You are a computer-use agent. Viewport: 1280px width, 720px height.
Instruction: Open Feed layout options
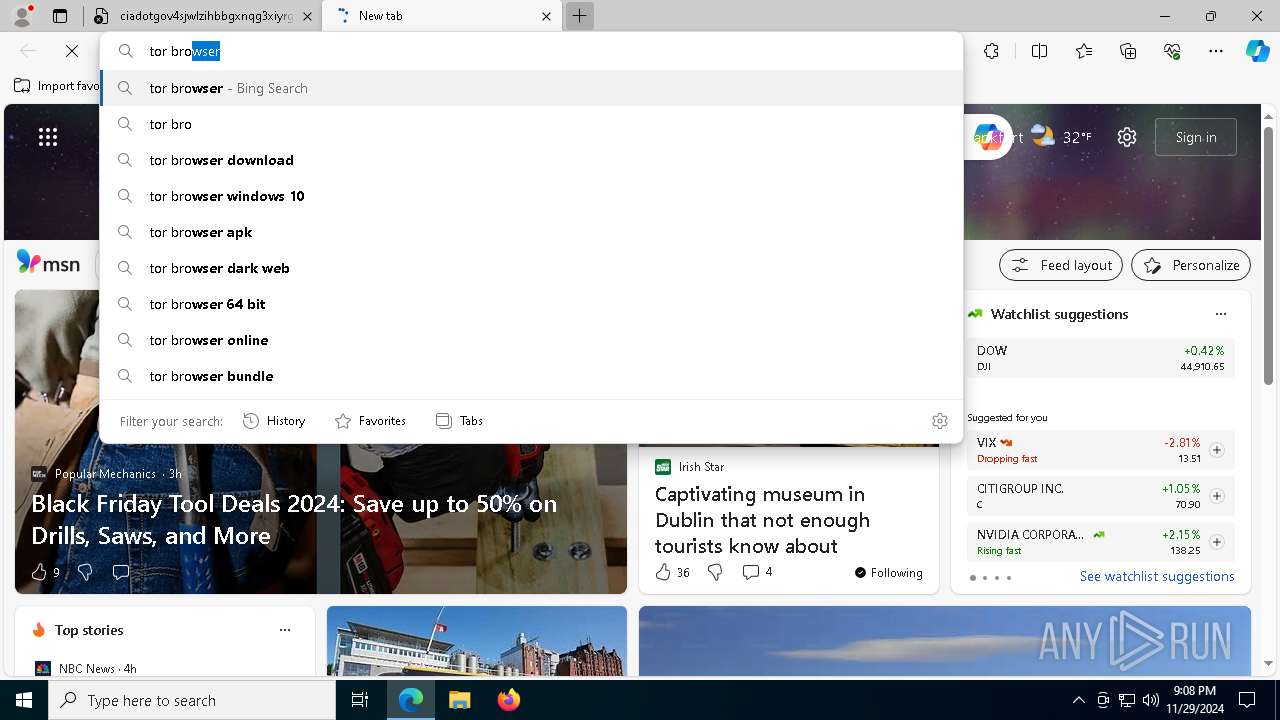tap(1061, 265)
